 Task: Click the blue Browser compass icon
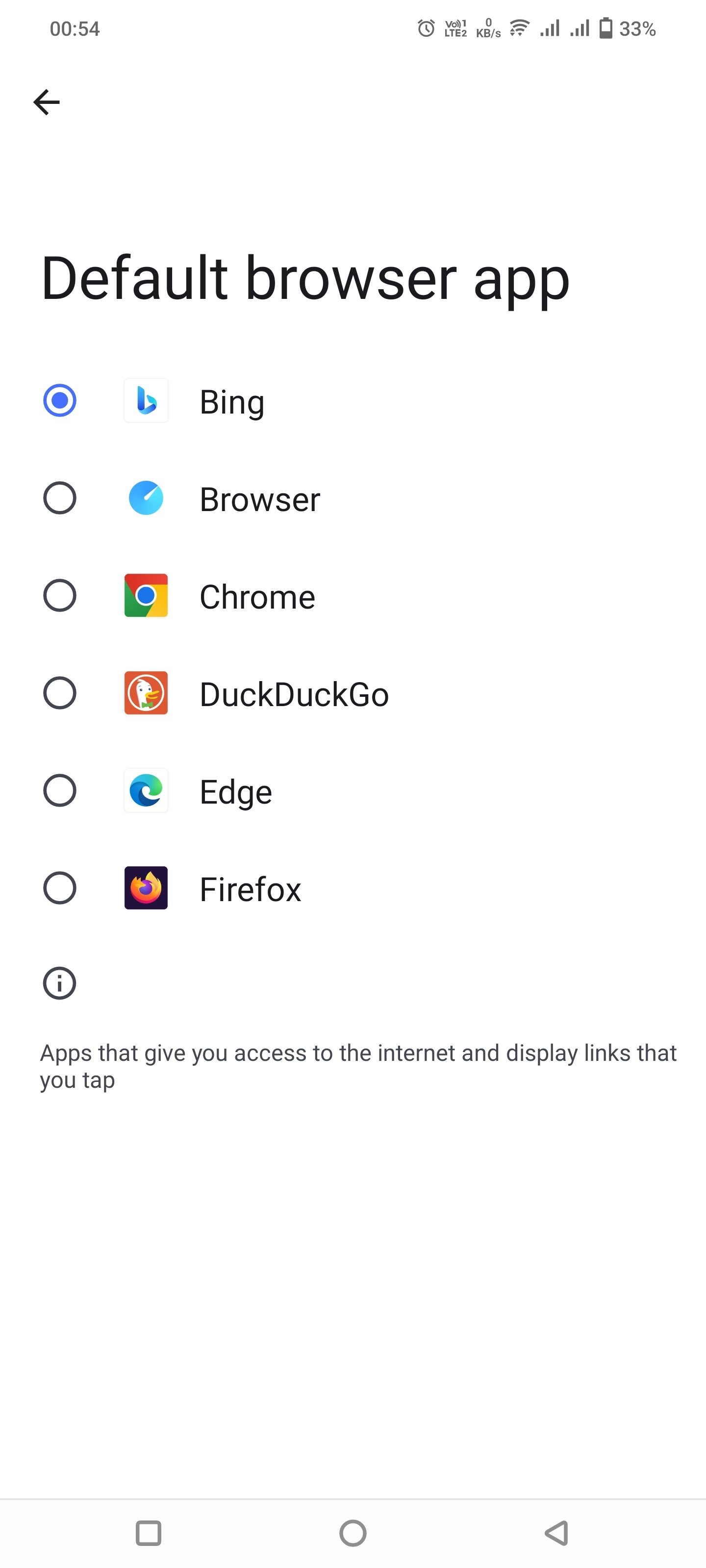point(146,498)
